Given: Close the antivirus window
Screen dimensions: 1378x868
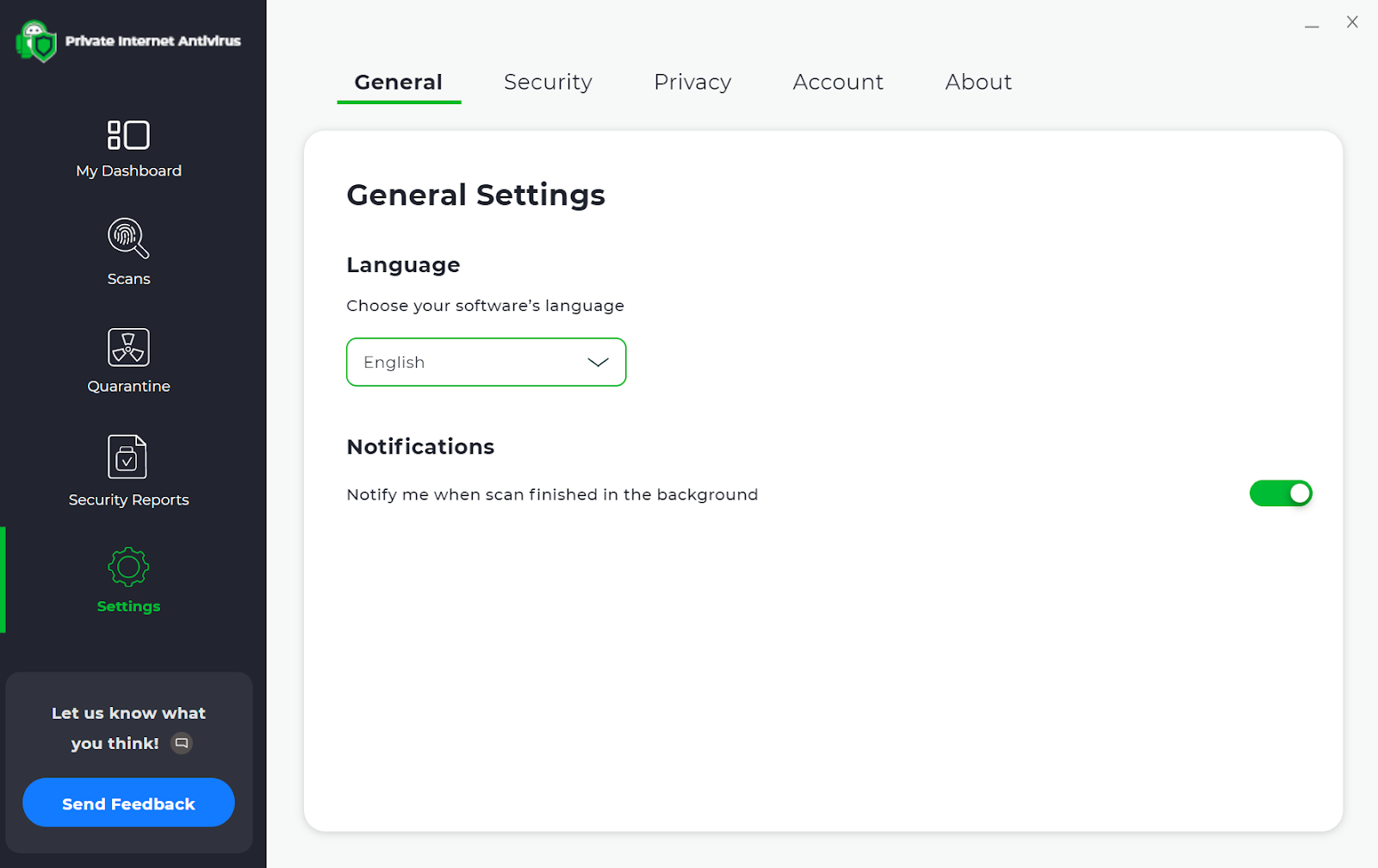Looking at the screenshot, I should click(1352, 22).
